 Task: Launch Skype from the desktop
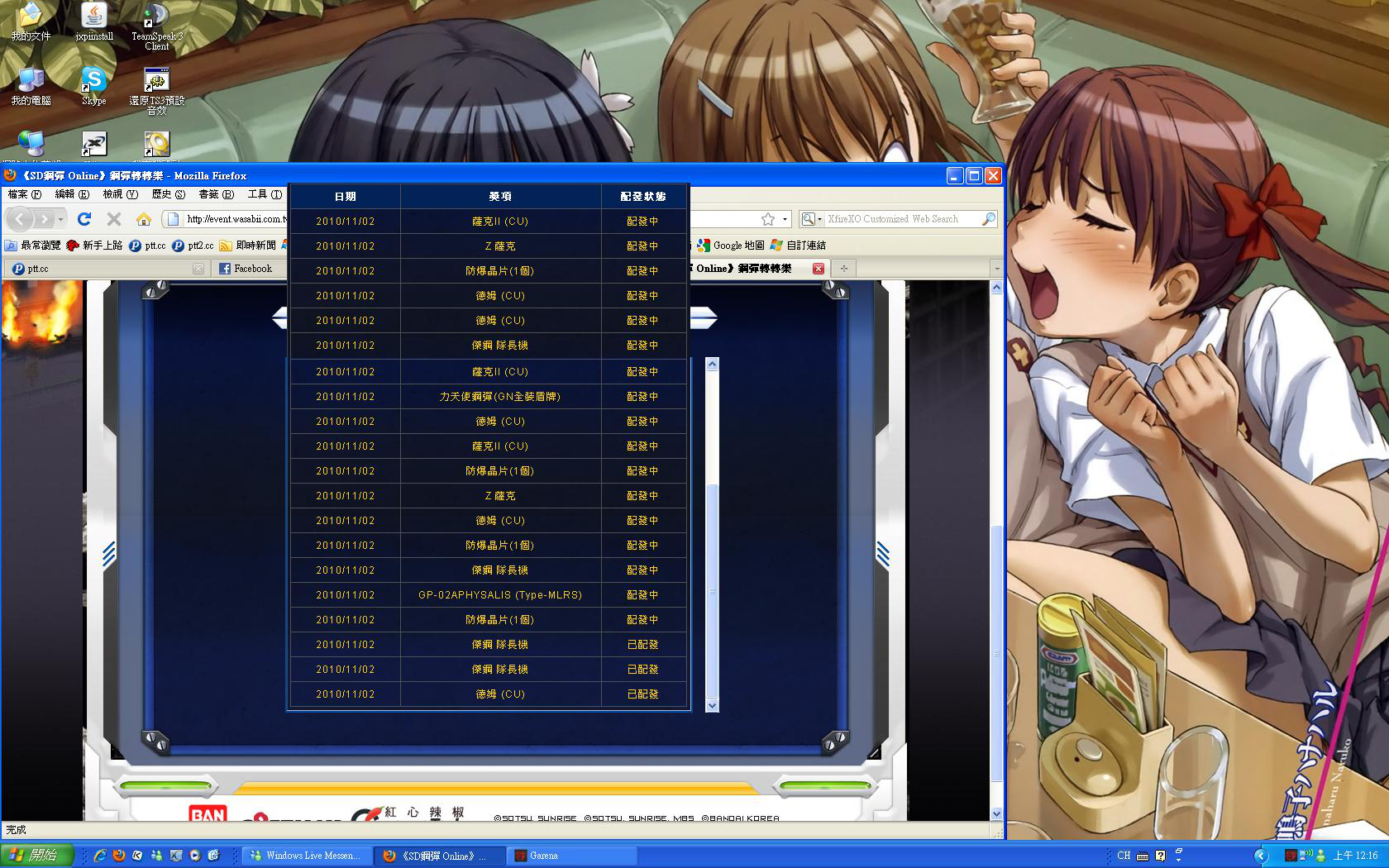(93, 87)
